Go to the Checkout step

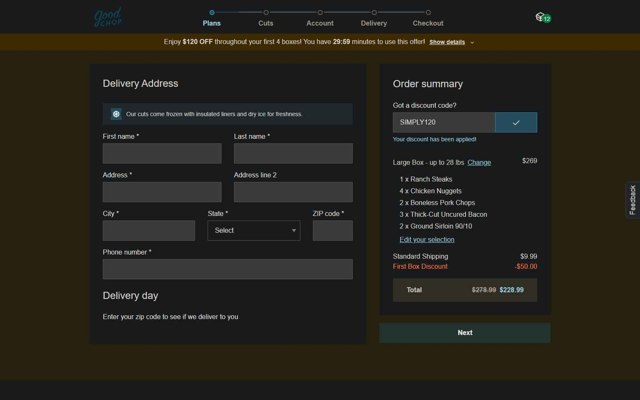pos(428,18)
